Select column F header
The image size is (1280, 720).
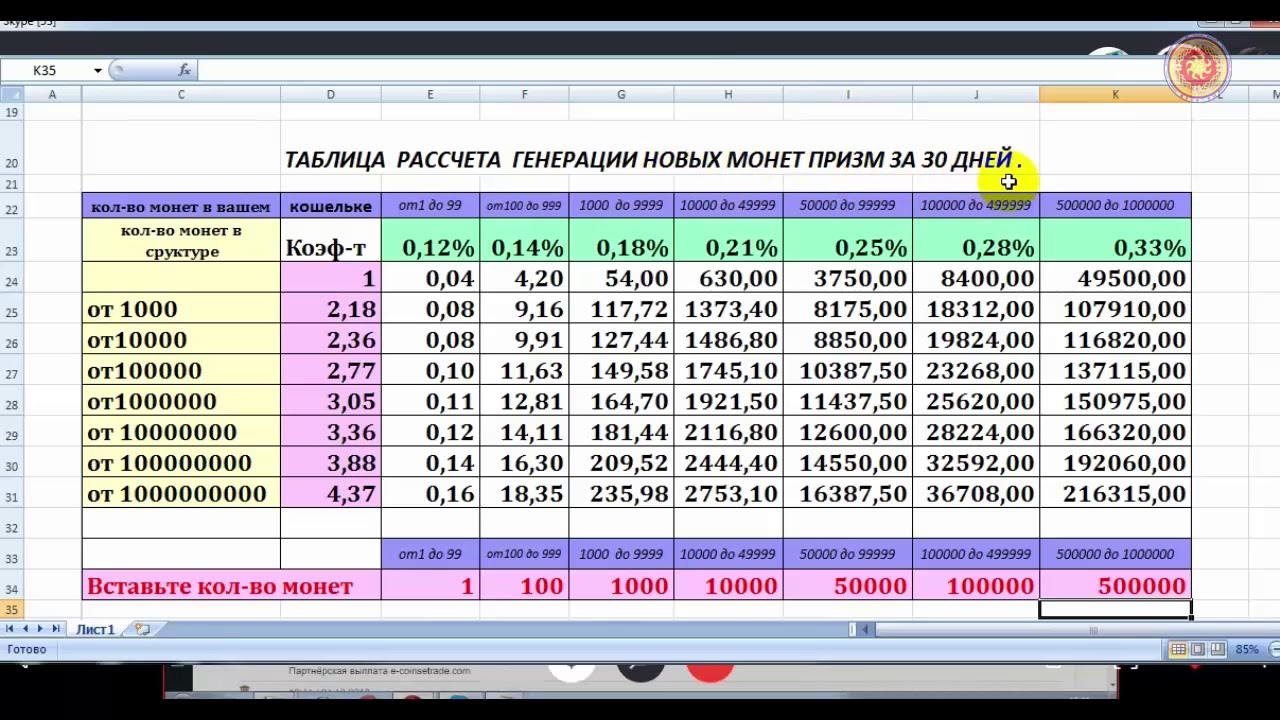coord(524,94)
